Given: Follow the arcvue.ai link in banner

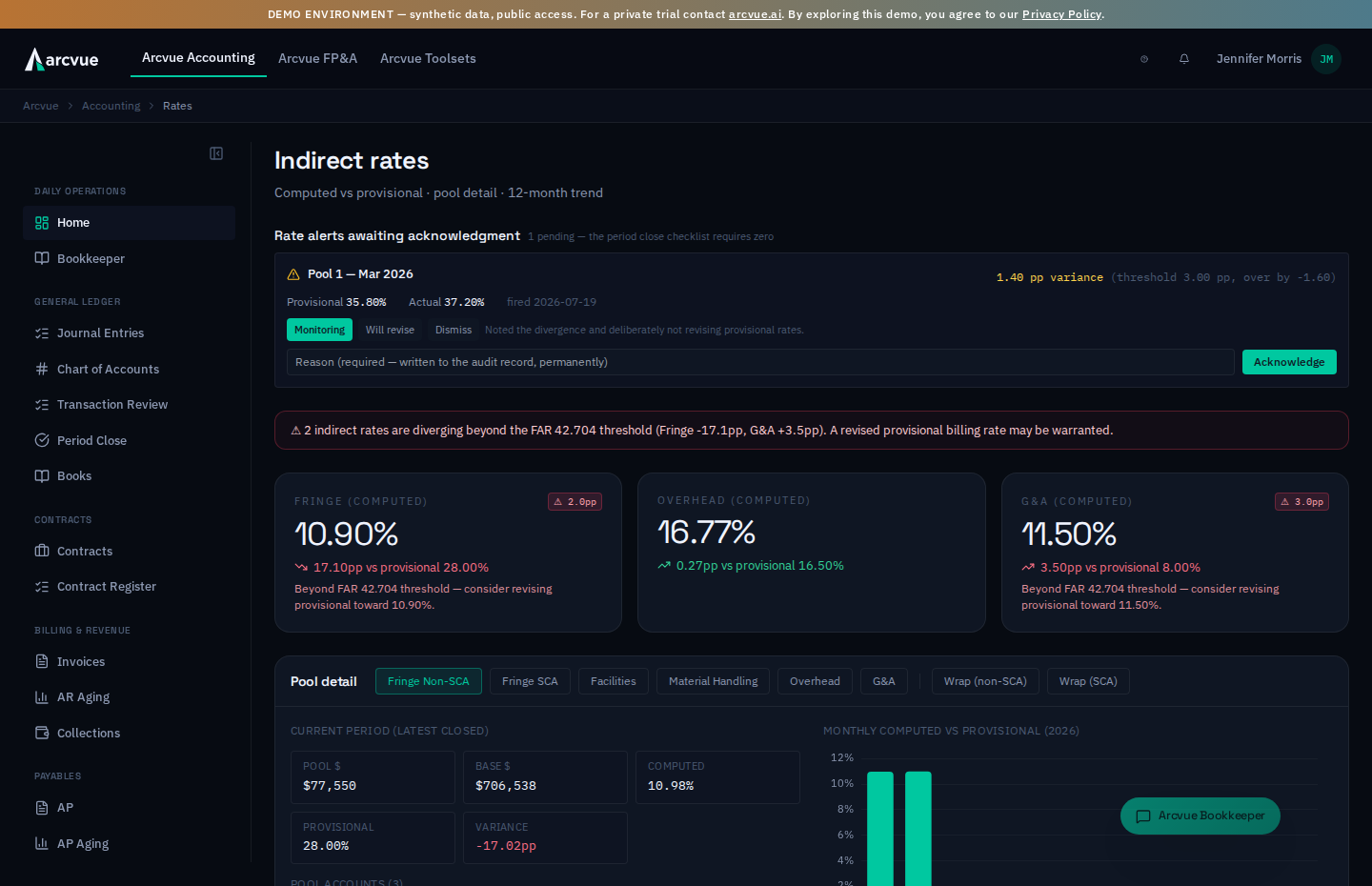Looking at the screenshot, I should pyautogui.click(x=755, y=14).
